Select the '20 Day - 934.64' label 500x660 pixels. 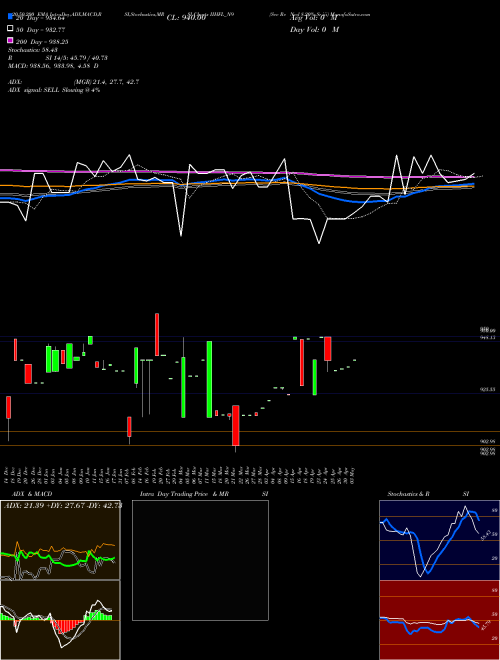pos(40,18)
